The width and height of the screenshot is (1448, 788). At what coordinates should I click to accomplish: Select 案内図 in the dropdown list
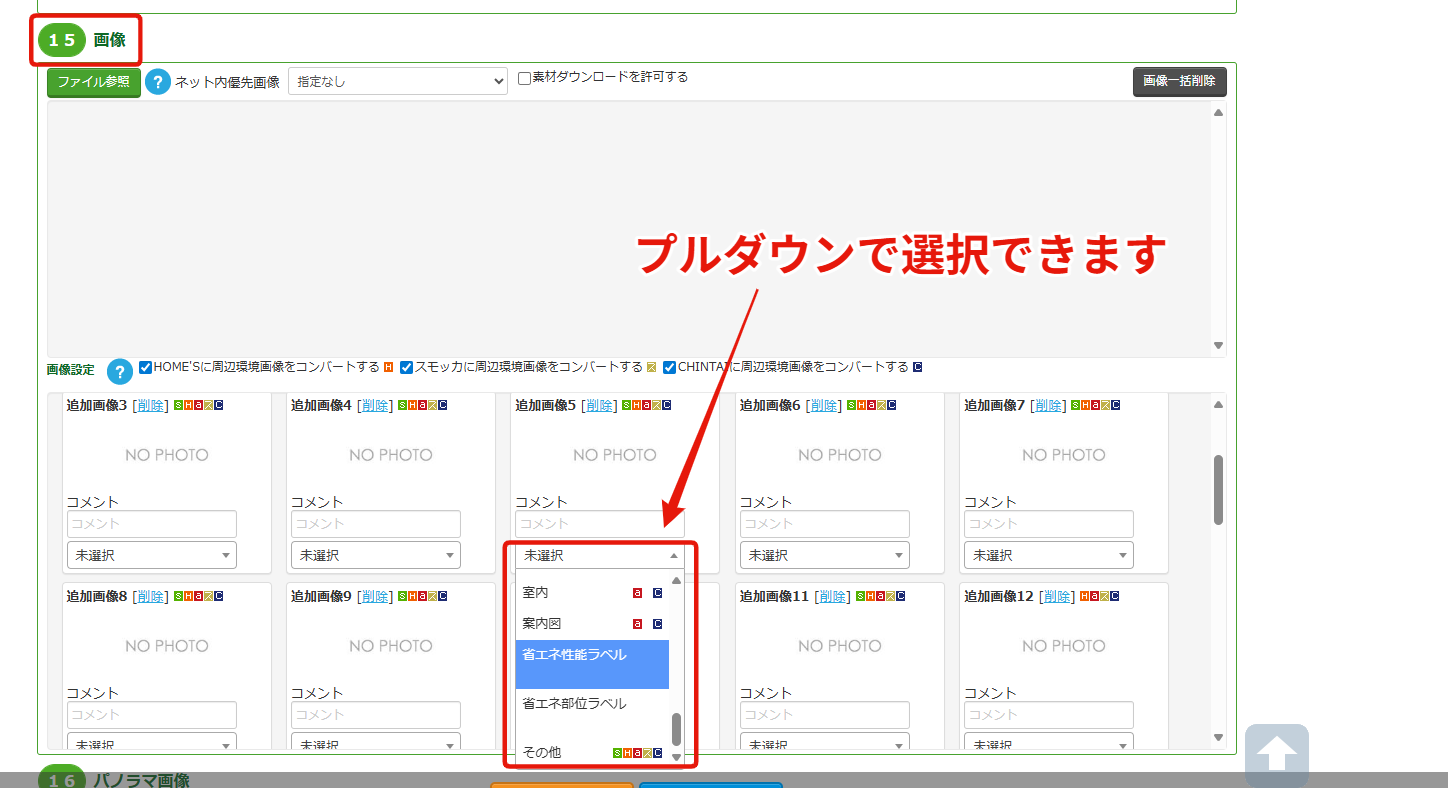[592, 623]
